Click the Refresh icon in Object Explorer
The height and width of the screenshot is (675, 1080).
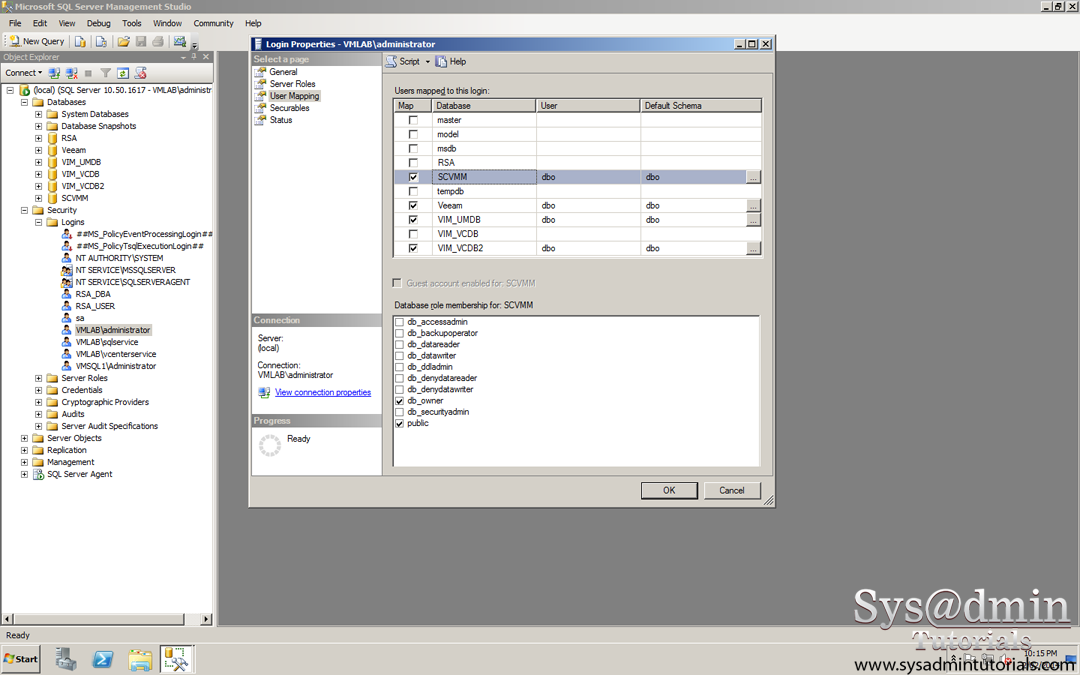[x=123, y=73]
